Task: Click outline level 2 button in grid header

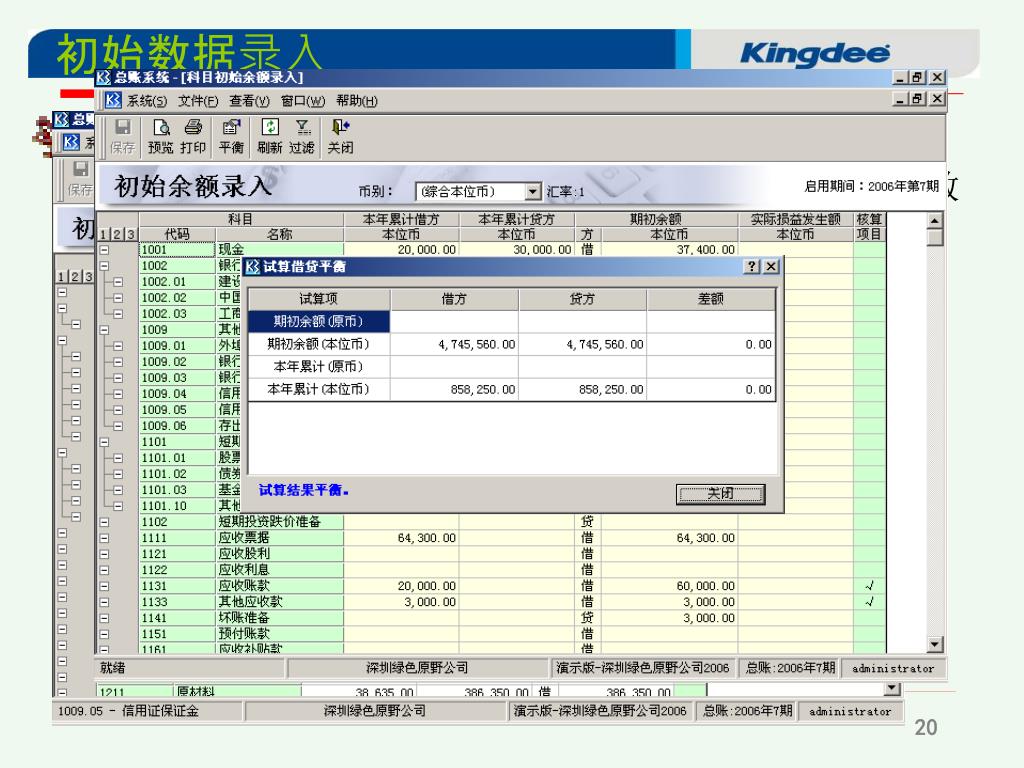Action: click(117, 234)
